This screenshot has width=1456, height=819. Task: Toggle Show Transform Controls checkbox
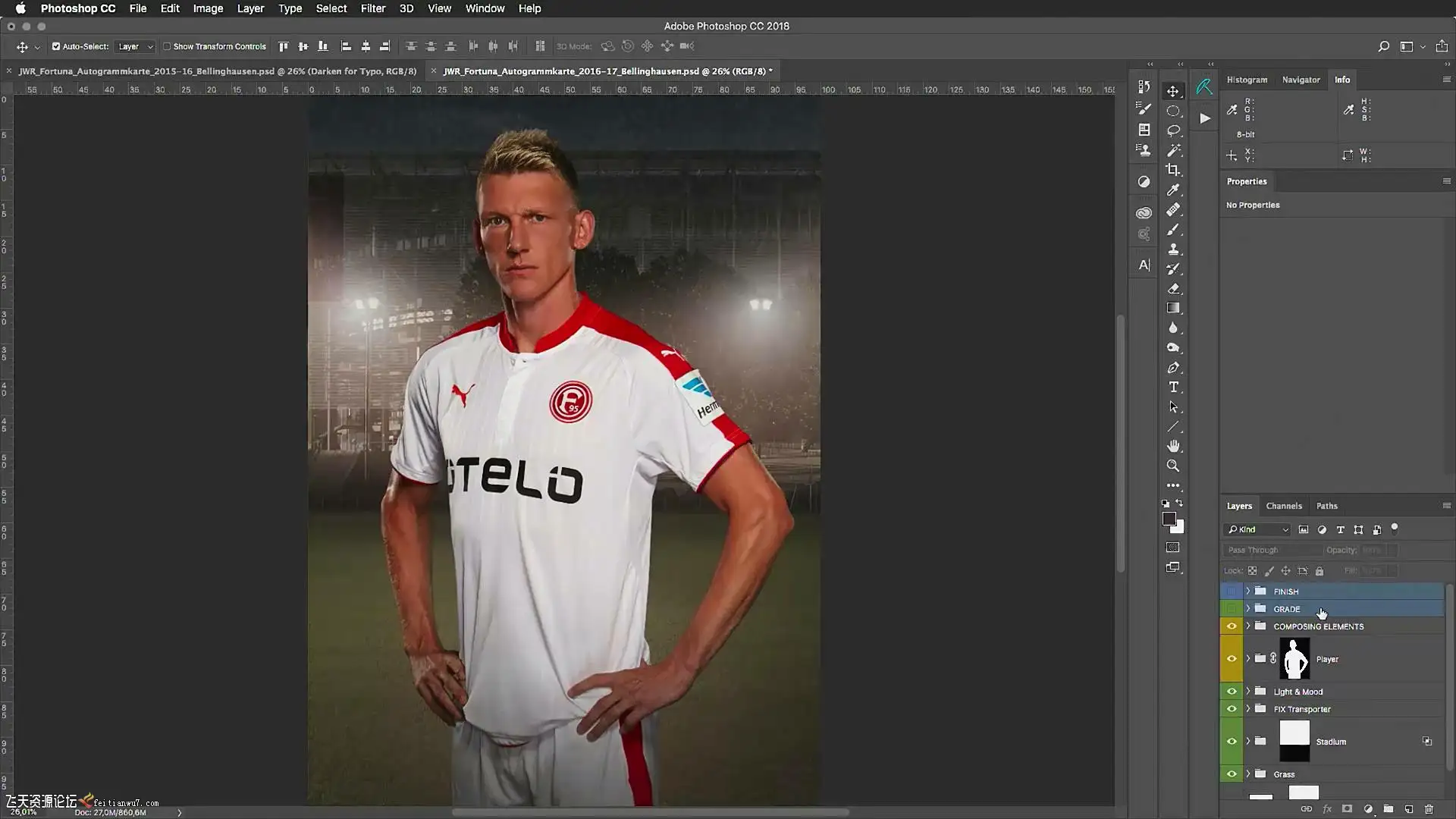point(167,46)
